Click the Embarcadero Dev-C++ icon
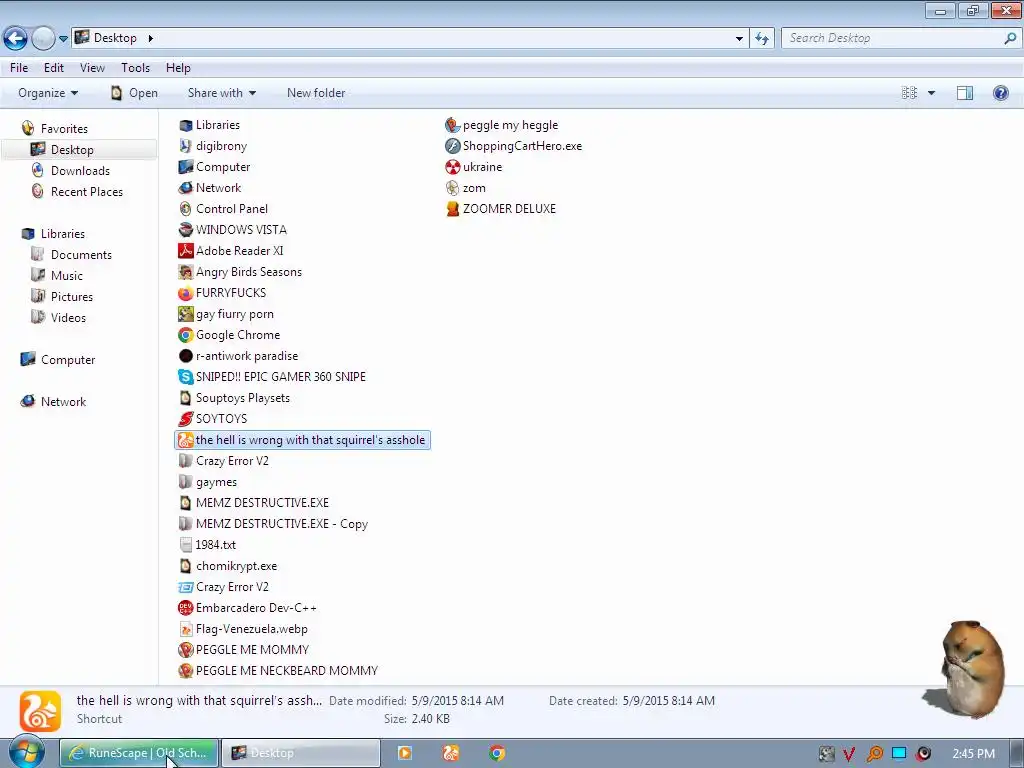Image resolution: width=1024 pixels, height=768 pixels. [x=185, y=608]
